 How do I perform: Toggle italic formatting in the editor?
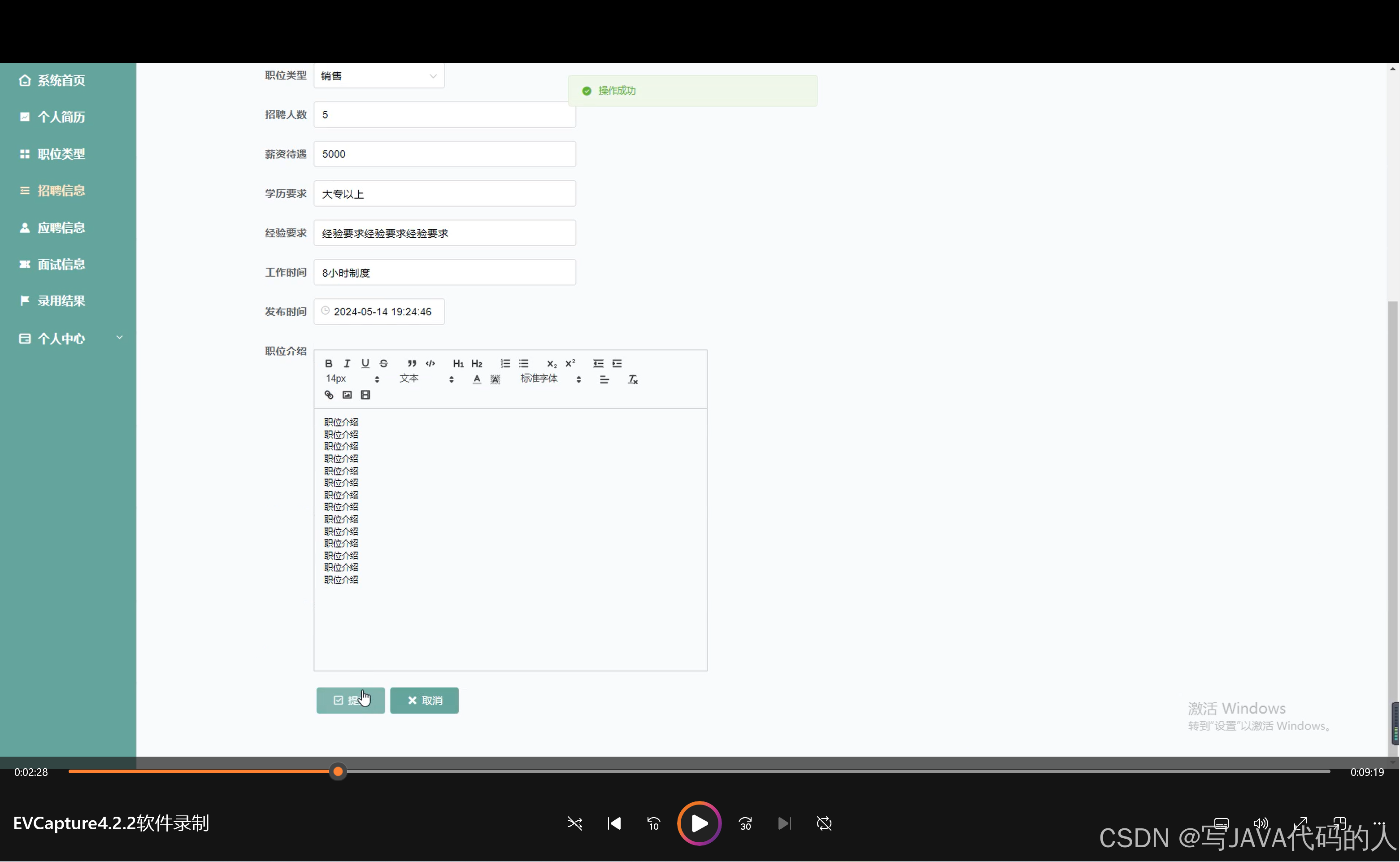pos(347,363)
